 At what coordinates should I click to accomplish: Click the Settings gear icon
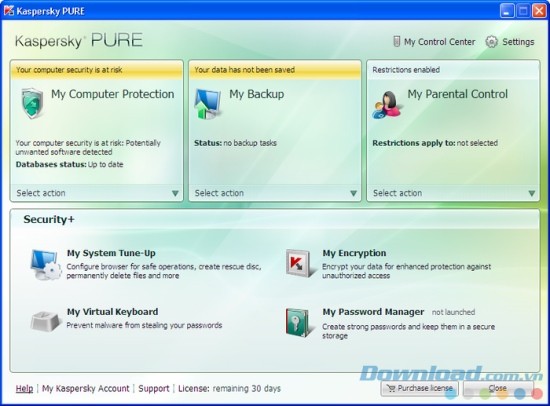[491, 42]
